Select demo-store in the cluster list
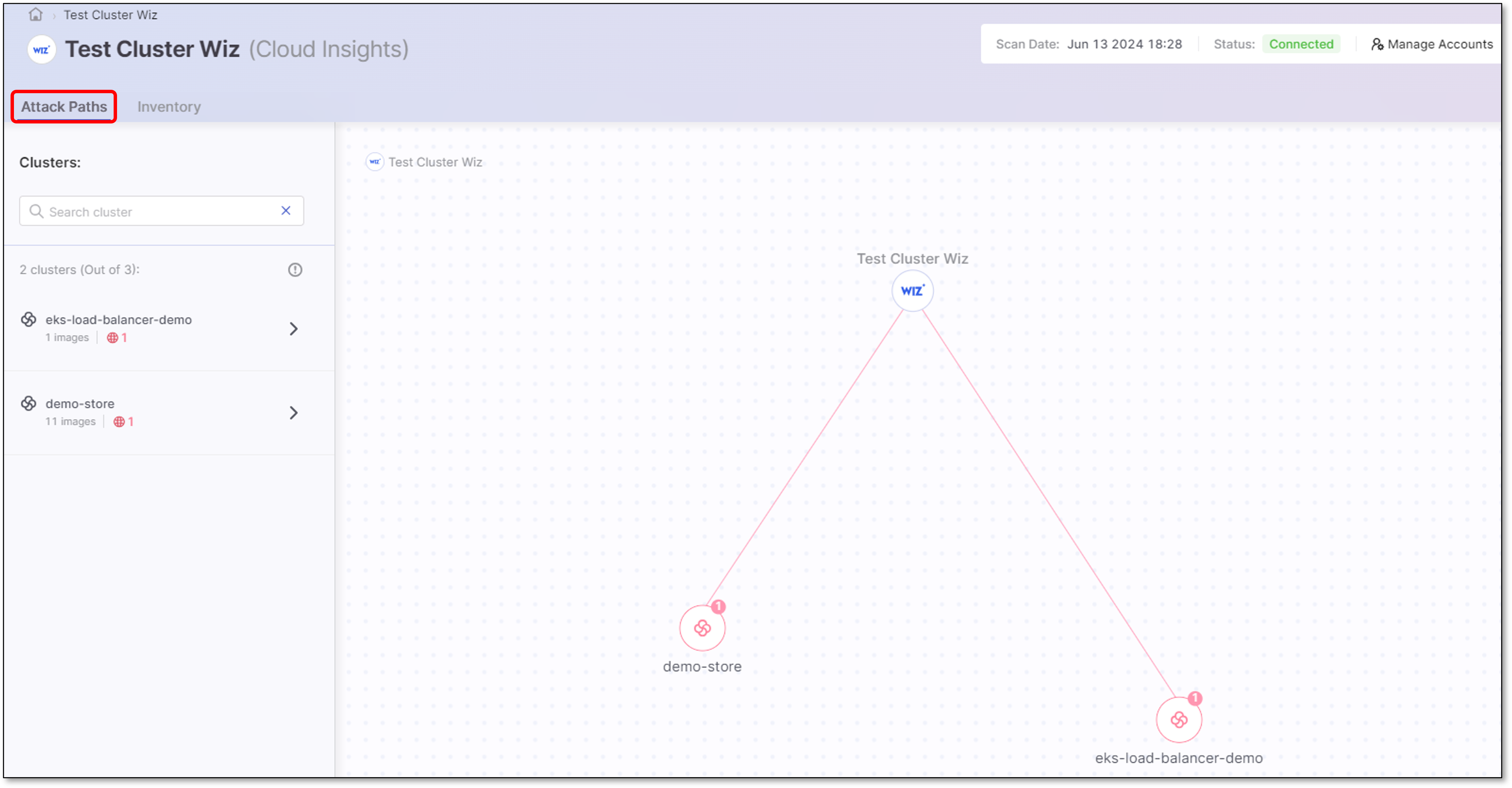The image size is (1512, 788). click(80, 404)
